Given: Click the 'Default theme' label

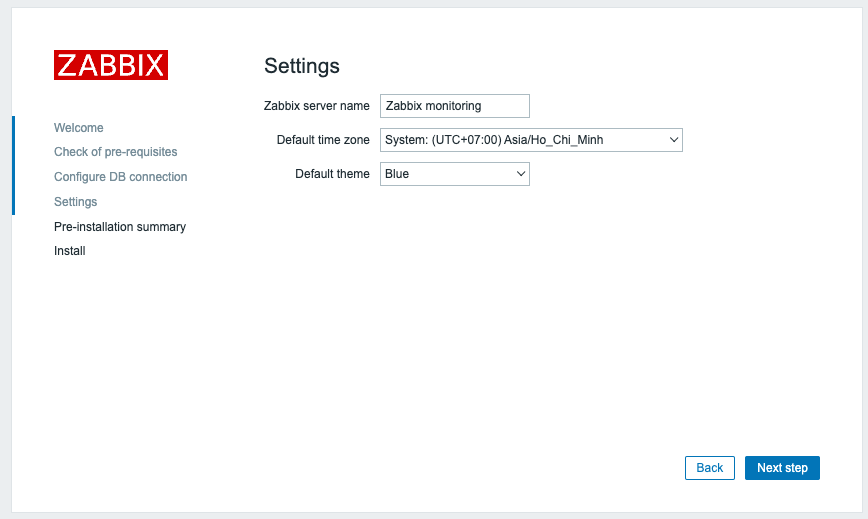Looking at the screenshot, I should click(332, 174).
